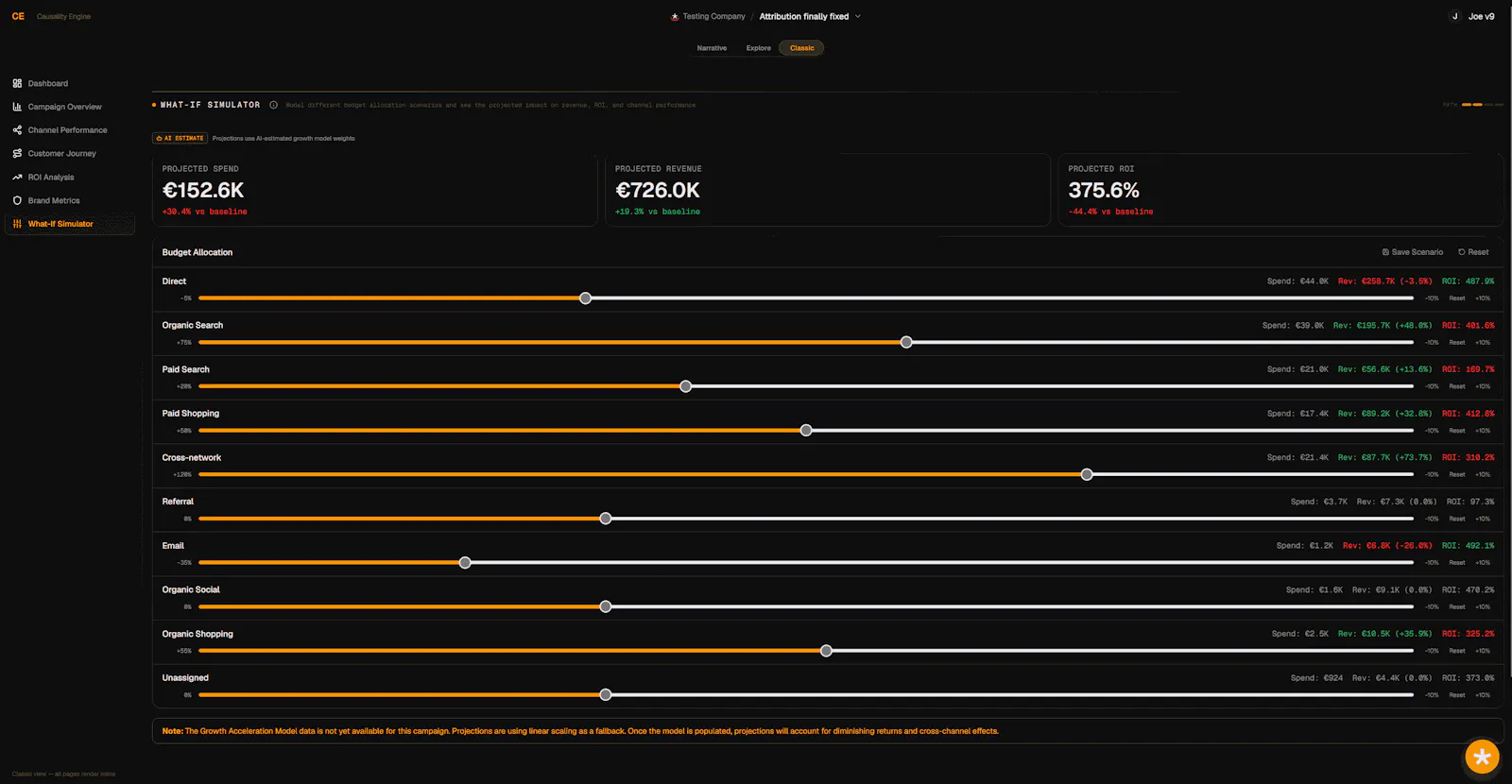Click '+19.3% vs baseline' revenue text
Image resolution: width=1512 pixels, height=784 pixels.
[x=658, y=212]
